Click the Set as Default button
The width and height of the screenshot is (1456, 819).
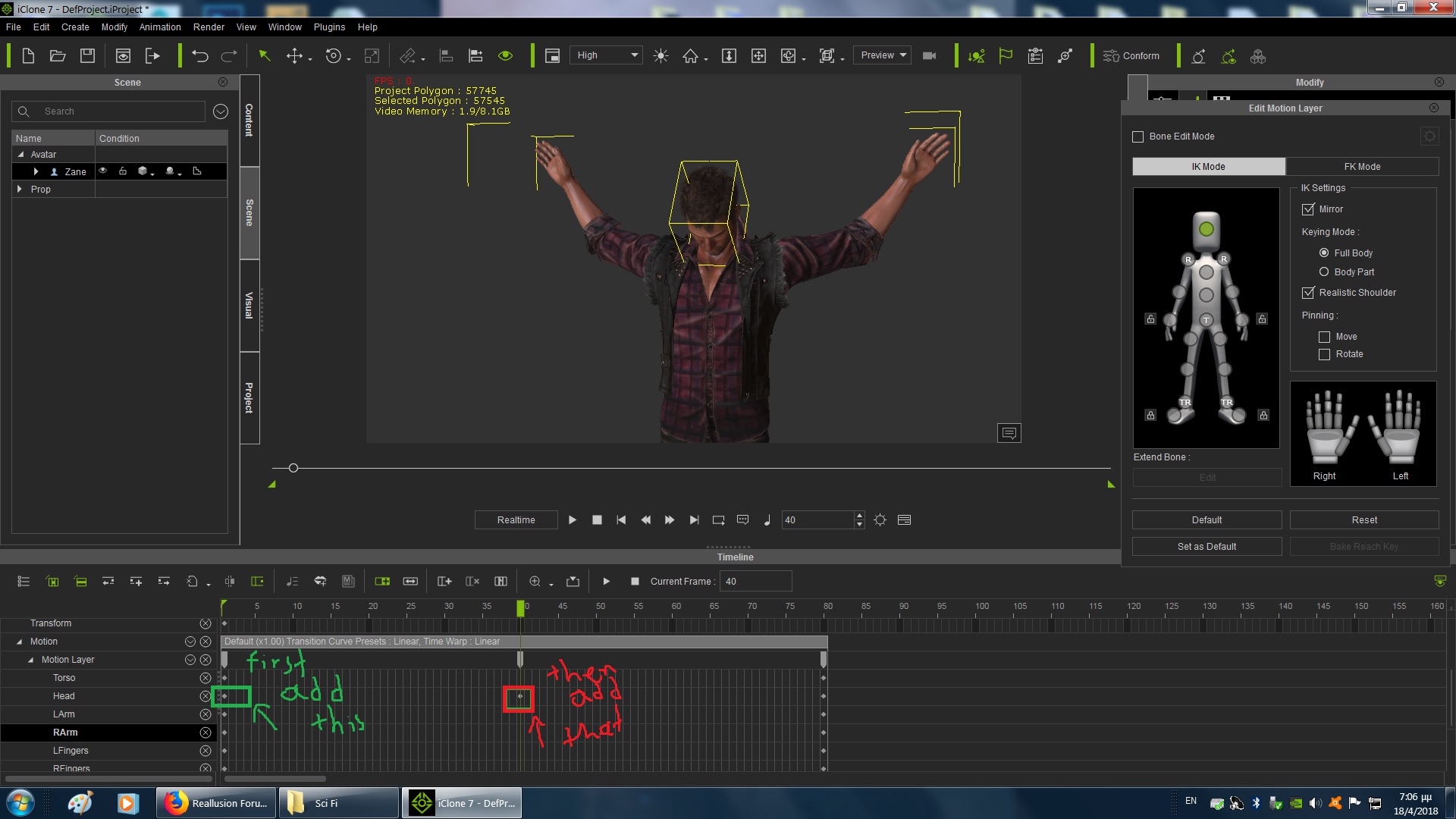pyautogui.click(x=1207, y=547)
